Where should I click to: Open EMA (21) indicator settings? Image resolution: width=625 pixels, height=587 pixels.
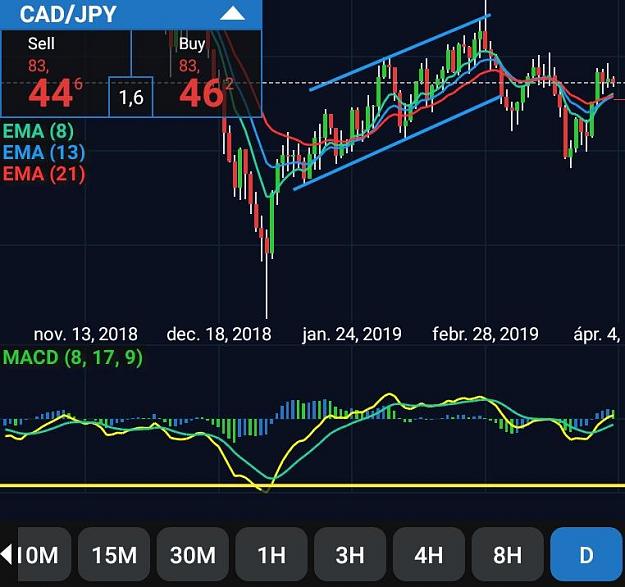44,174
